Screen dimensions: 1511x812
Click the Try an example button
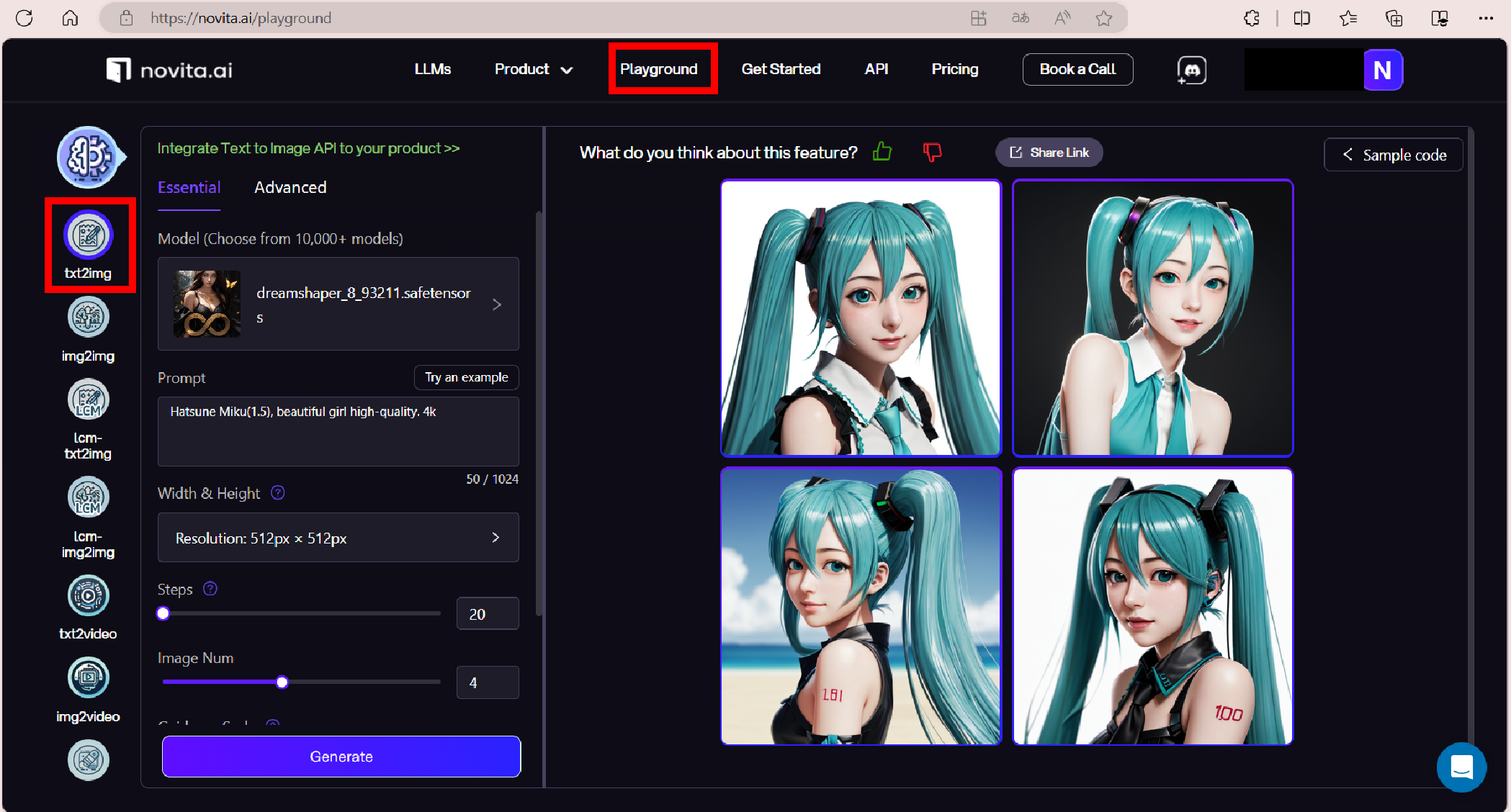(466, 377)
